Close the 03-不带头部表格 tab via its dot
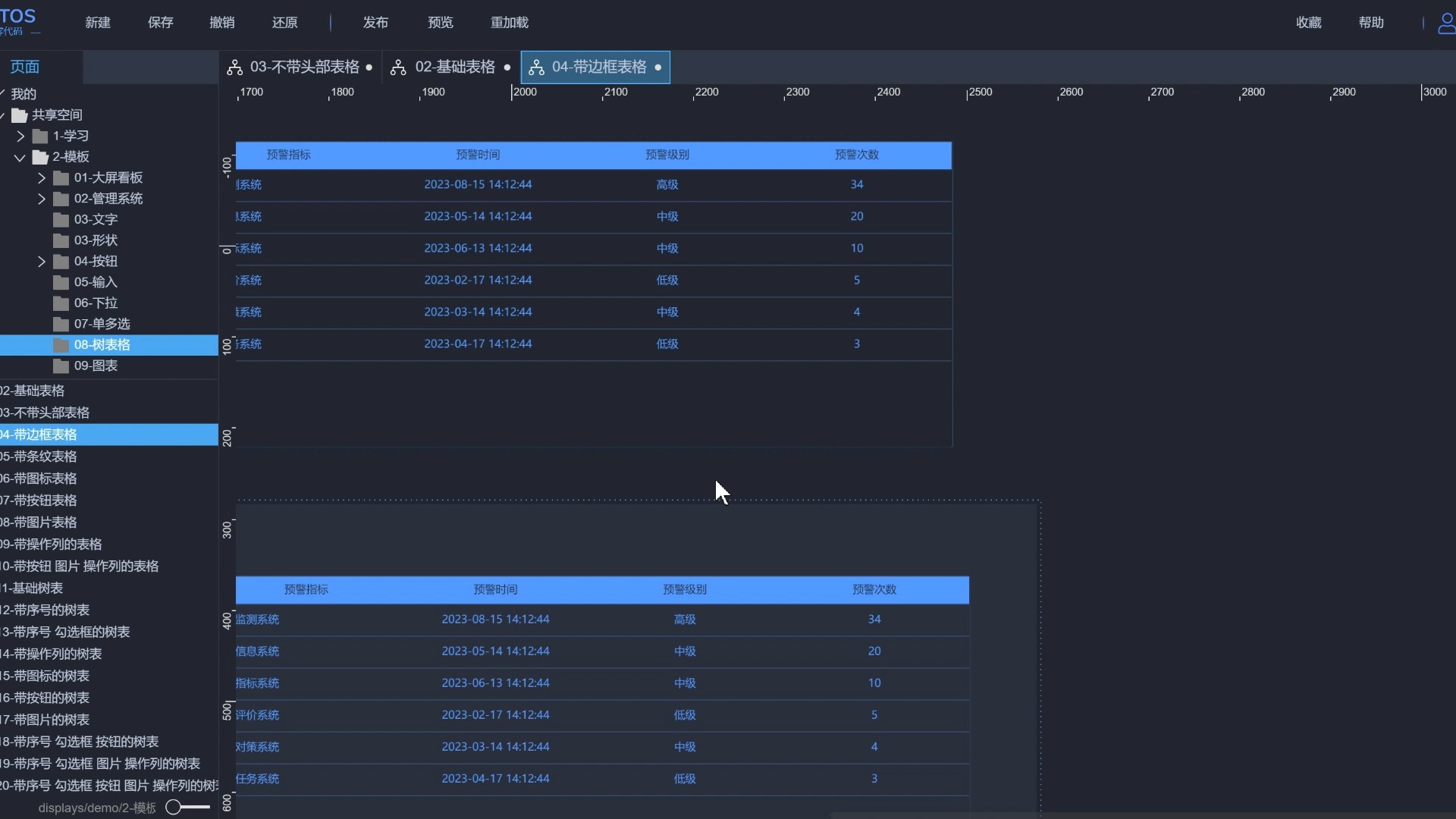This screenshot has height=819, width=1456. point(369,67)
